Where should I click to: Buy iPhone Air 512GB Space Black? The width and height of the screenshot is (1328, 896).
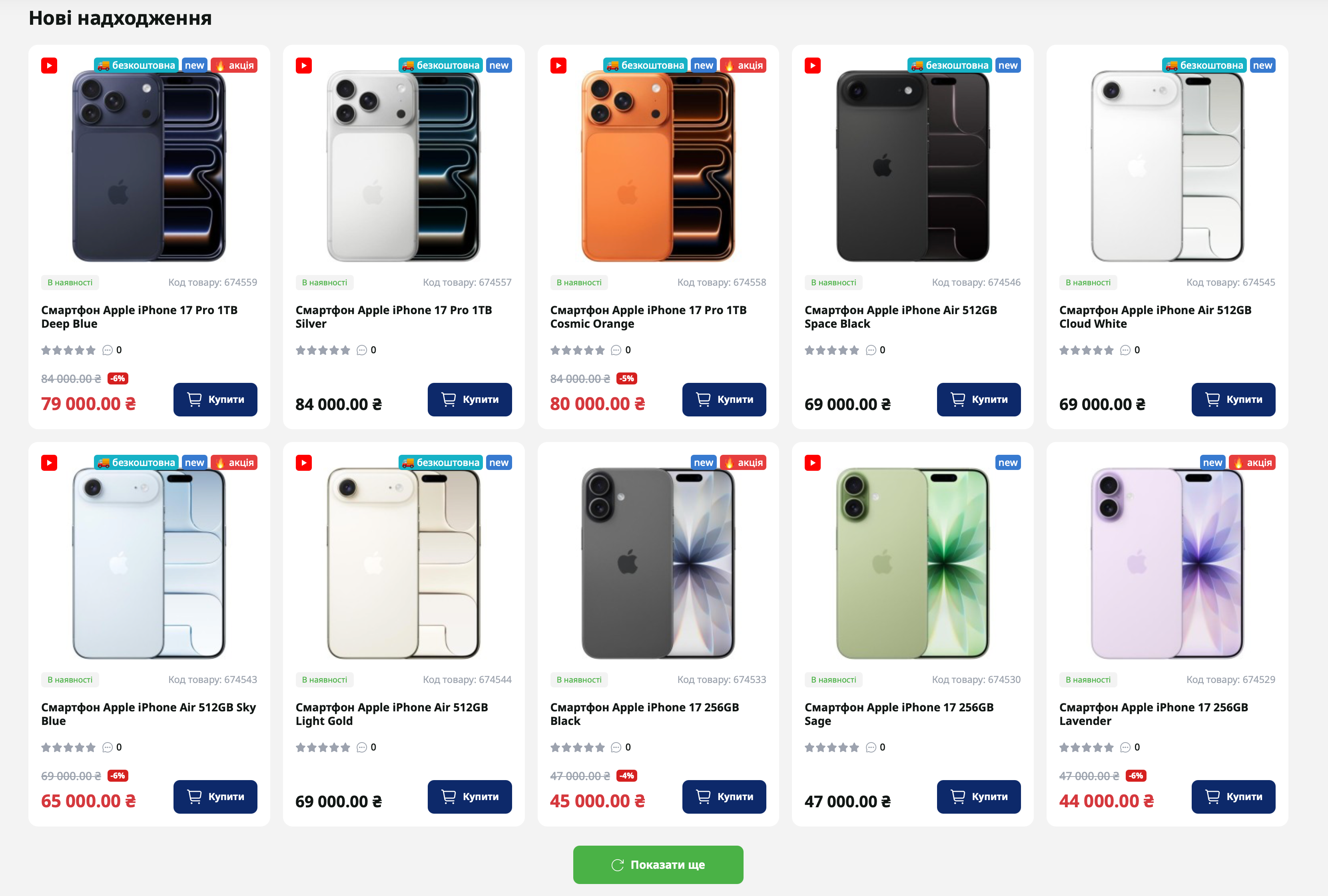978,399
